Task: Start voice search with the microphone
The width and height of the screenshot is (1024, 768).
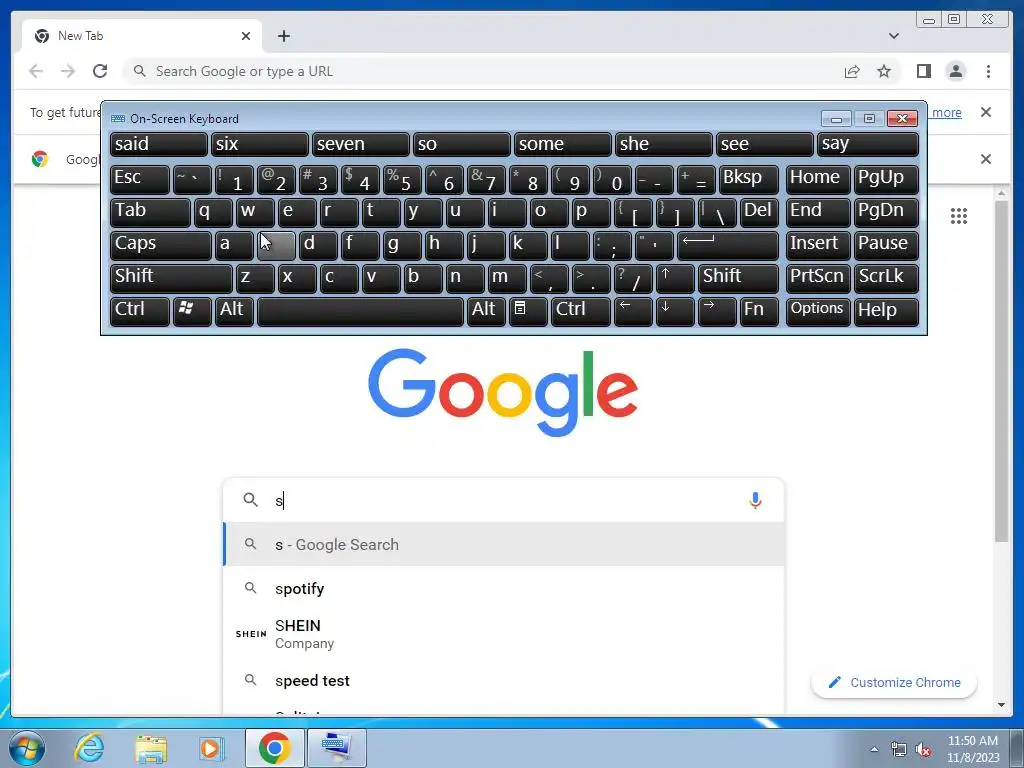Action: pyautogui.click(x=755, y=501)
